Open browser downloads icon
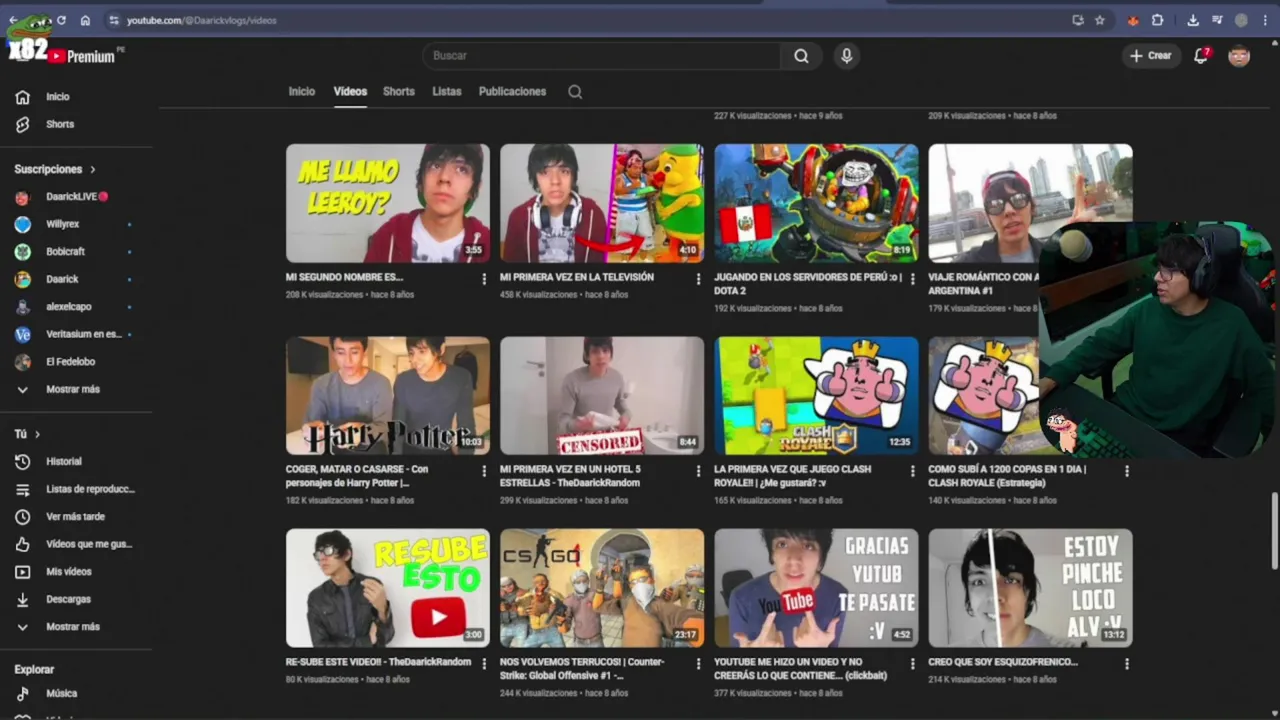 point(1193,20)
